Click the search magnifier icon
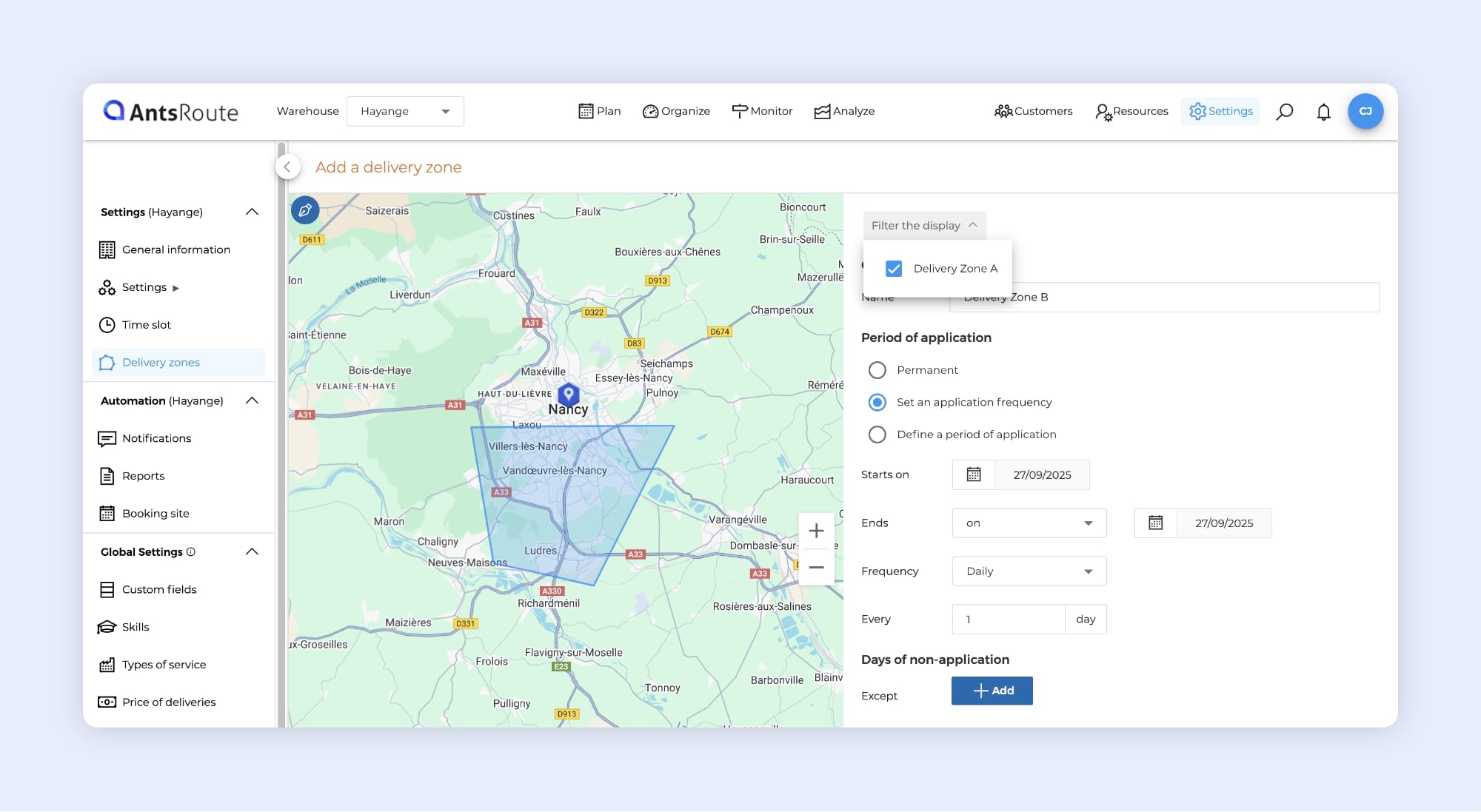This screenshot has width=1481, height=812. pos(1284,111)
